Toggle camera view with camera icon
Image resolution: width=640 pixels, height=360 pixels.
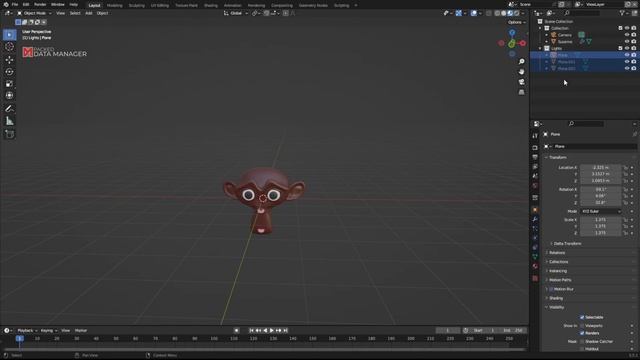(x=521, y=82)
